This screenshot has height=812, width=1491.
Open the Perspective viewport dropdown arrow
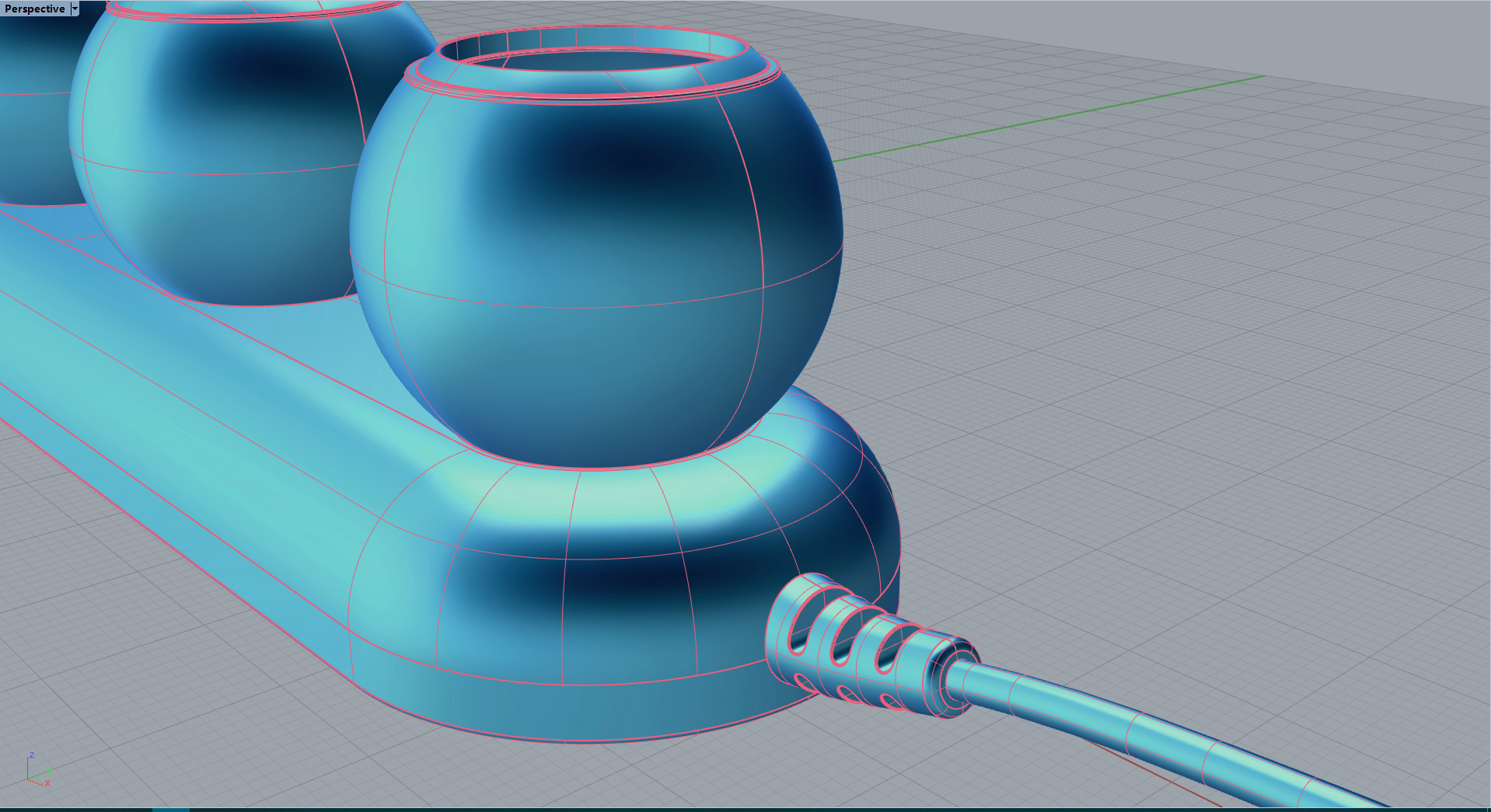click(75, 9)
